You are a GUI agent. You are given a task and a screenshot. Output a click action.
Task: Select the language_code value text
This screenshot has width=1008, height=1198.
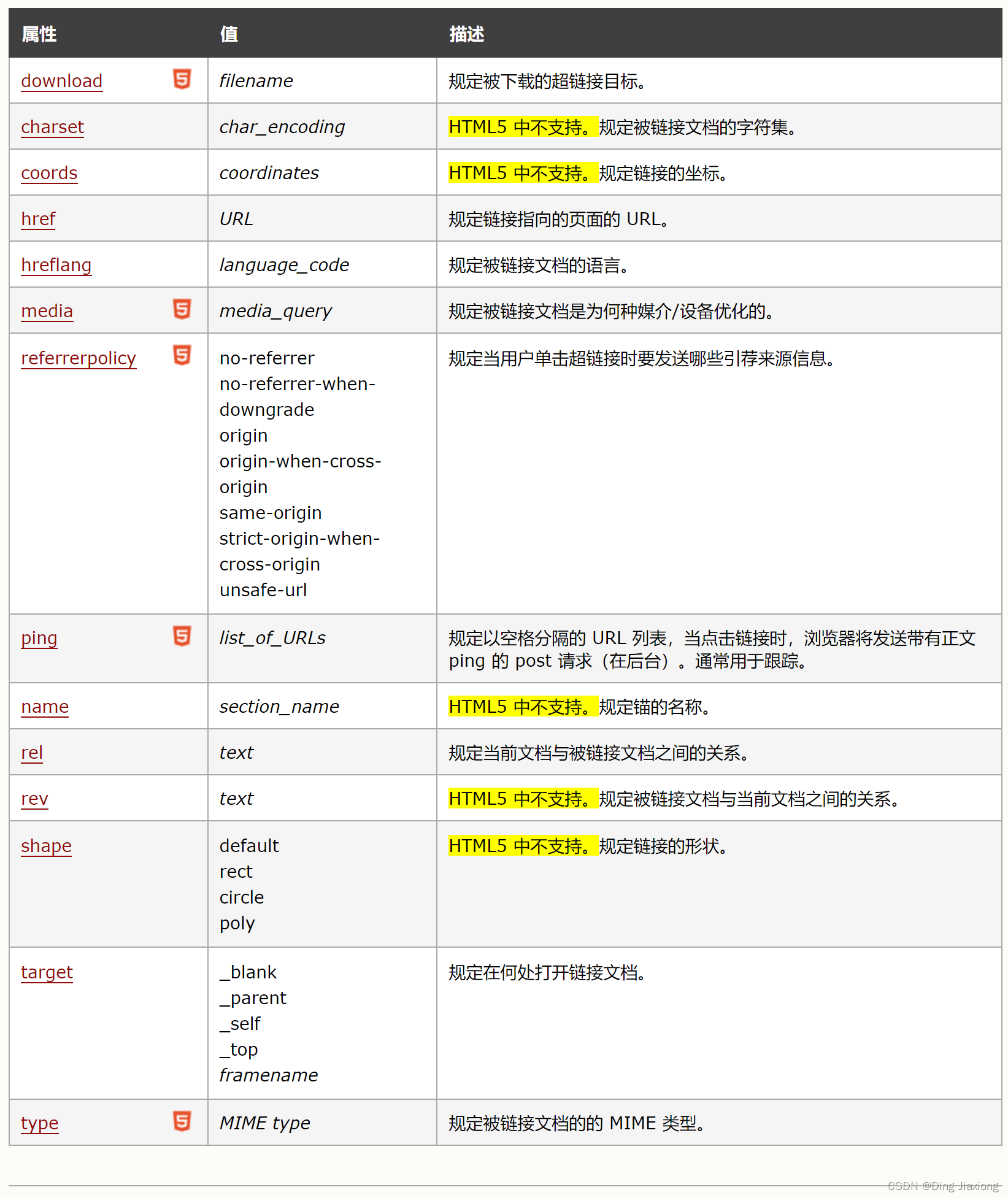coord(284,265)
